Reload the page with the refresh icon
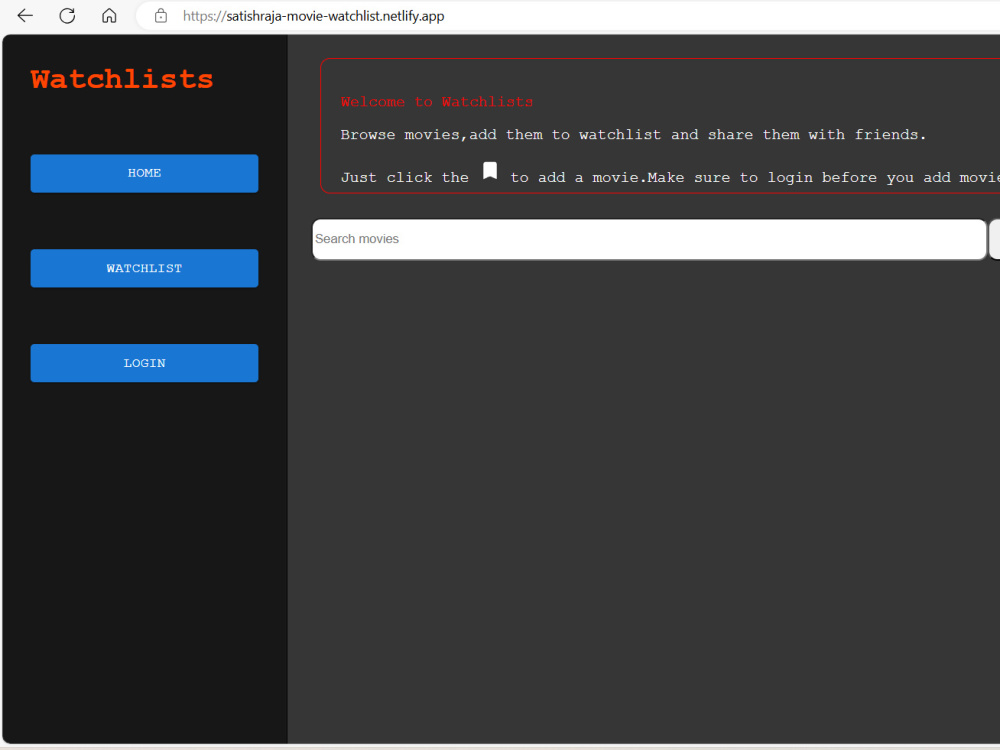Image resolution: width=1000 pixels, height=750 pixels. (x=67, y=15)
